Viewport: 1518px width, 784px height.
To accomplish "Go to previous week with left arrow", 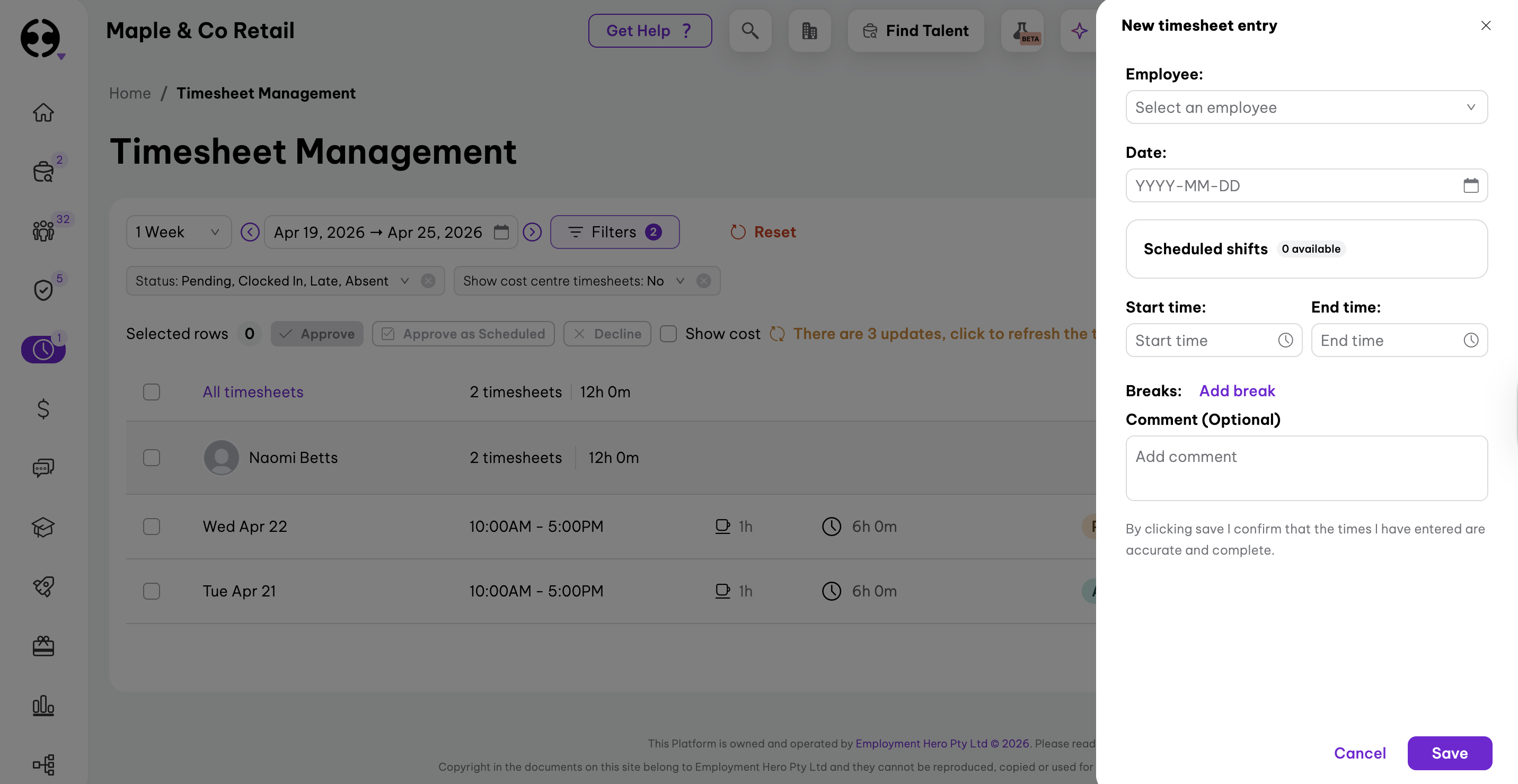I will click(250, 232).
